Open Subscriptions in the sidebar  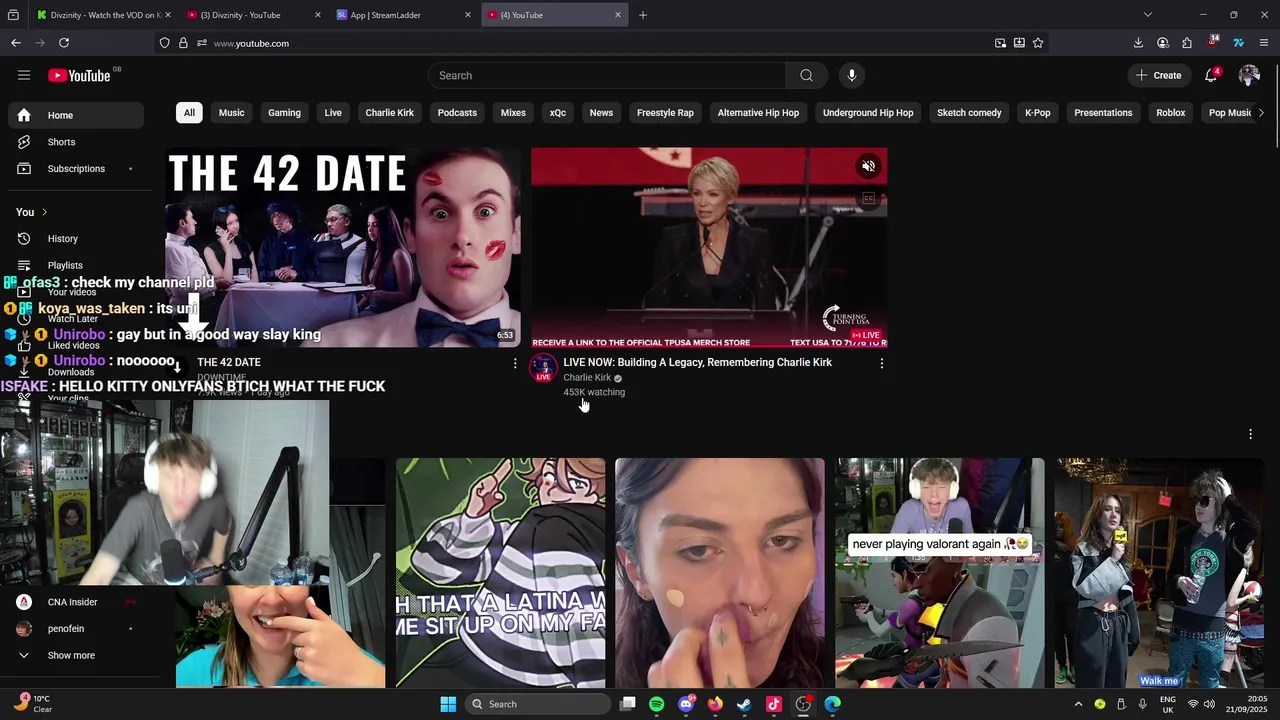pyautogui.click(x=76, y=168)
